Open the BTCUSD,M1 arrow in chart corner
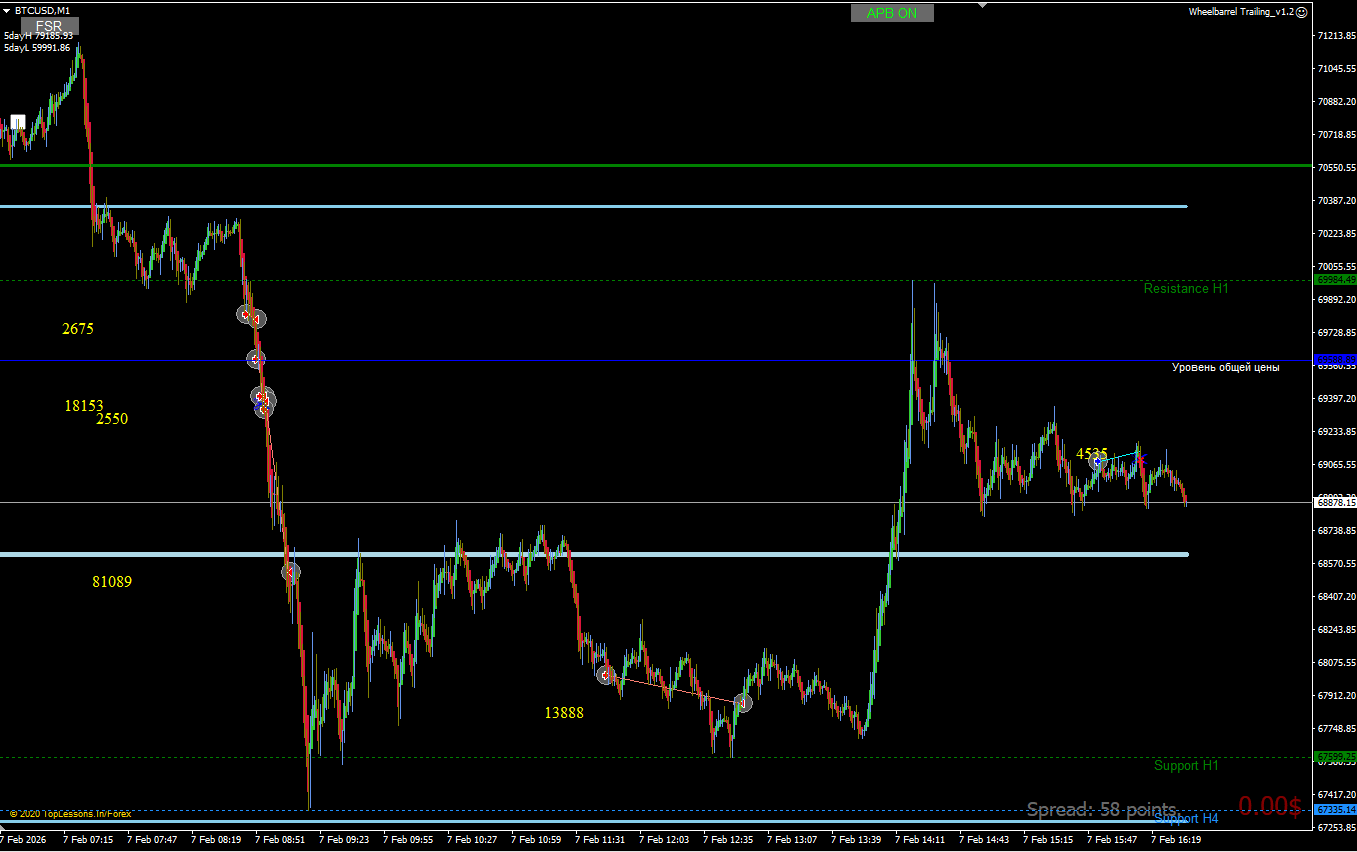Viewport: 1357px width, 852px height. [x=8, y=10]
